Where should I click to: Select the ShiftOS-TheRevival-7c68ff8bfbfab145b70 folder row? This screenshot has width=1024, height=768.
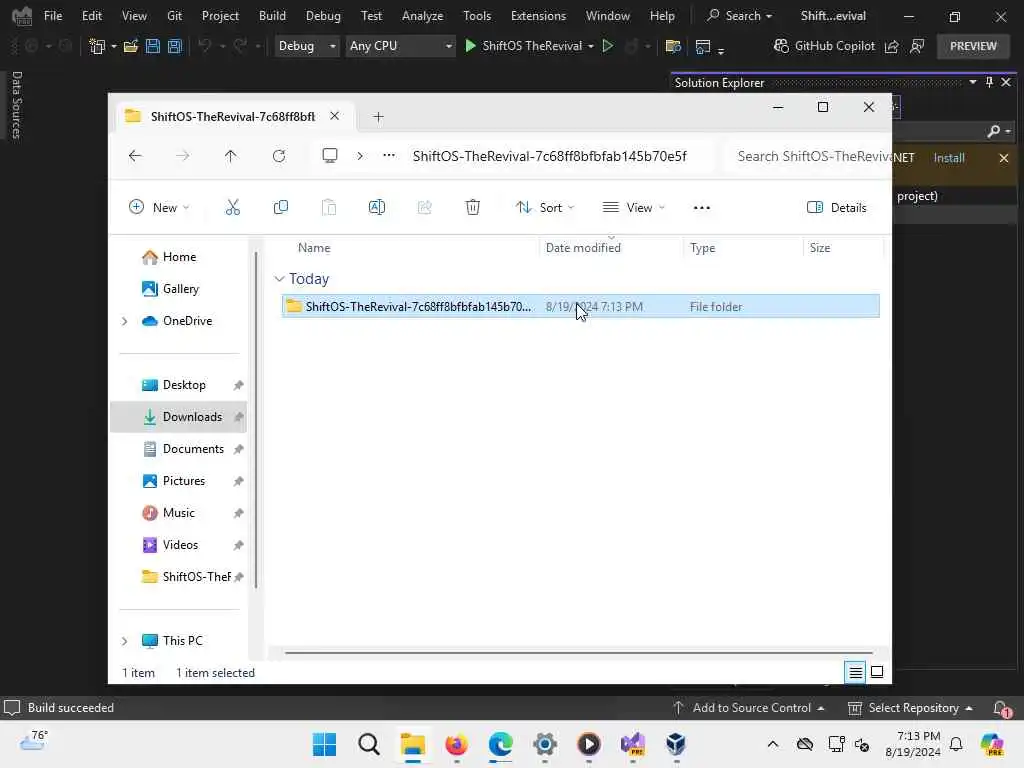coord(581,306)
